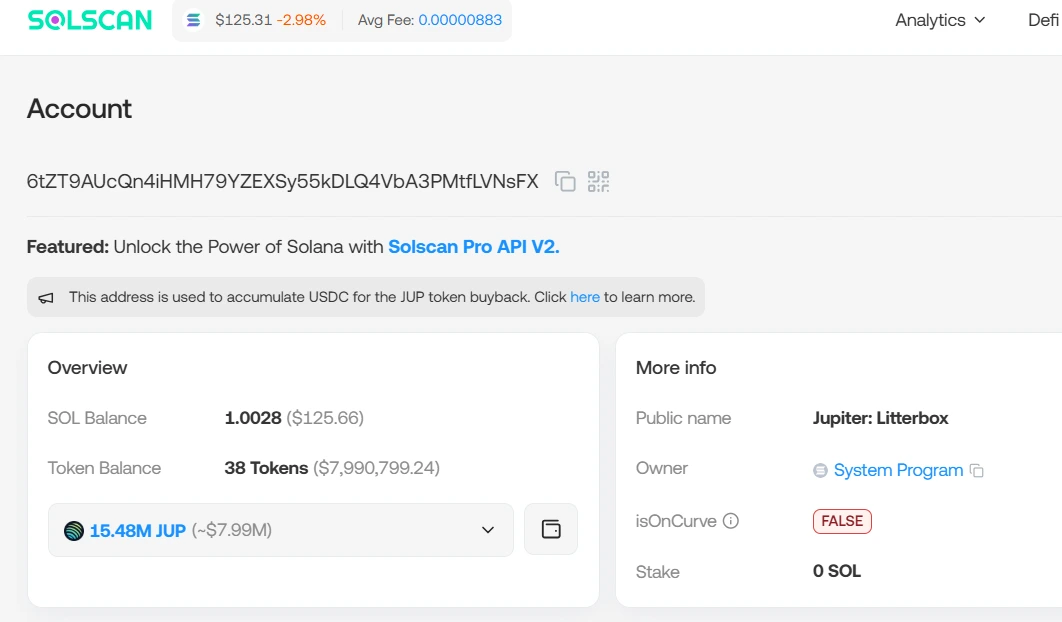Click the account address text
The width and height of the screenshot is (1062, 622).
[x=282, y=182]
